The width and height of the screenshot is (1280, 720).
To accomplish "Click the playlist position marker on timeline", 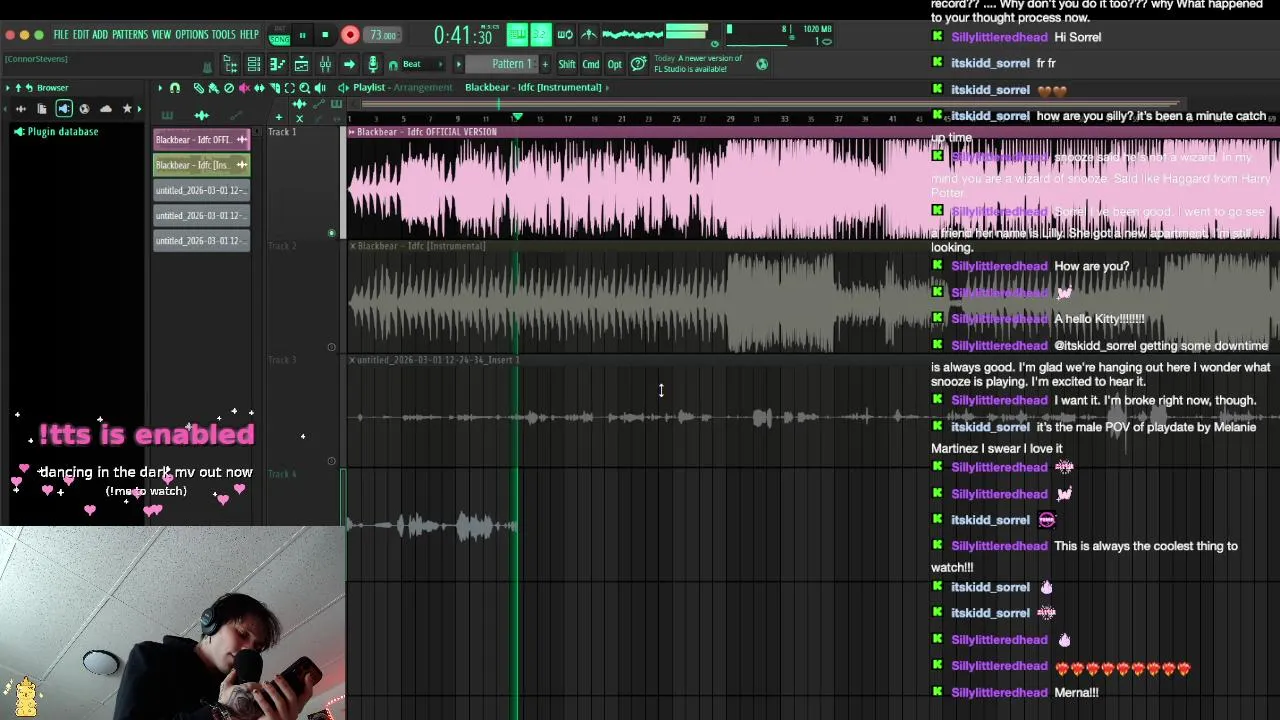I will [517, 117].
